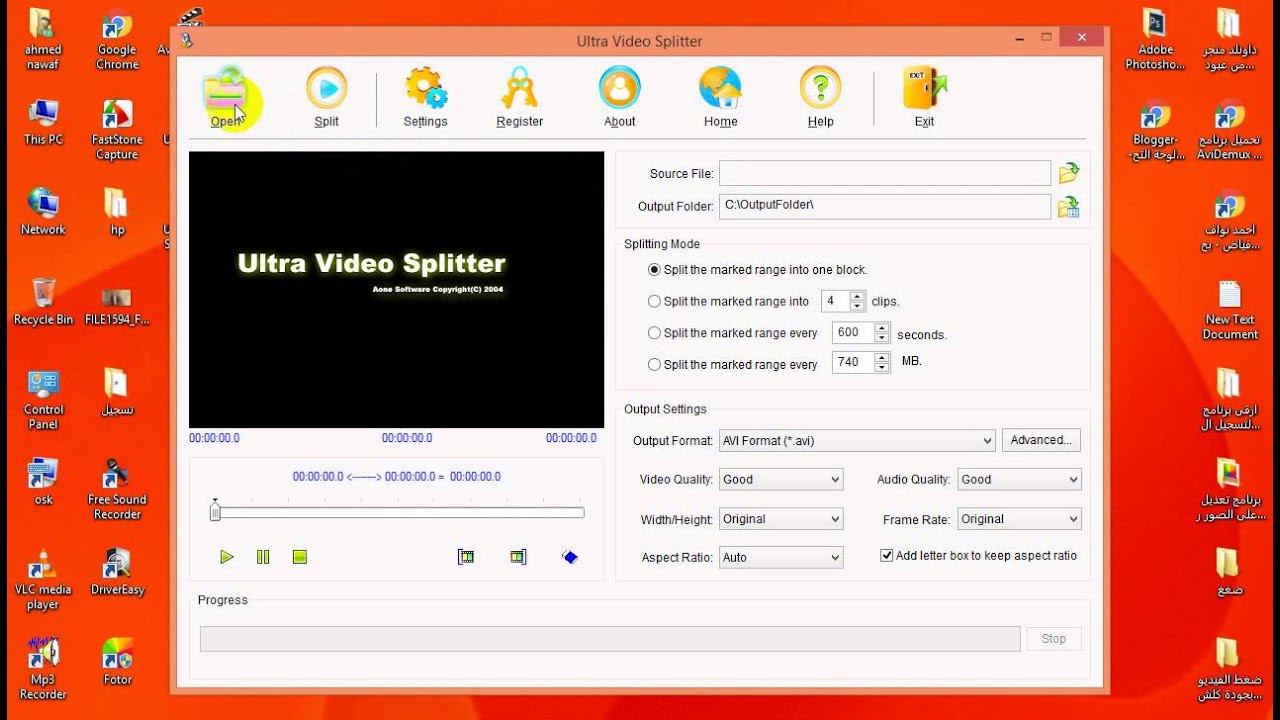
Task: Open the Width/Height dropdown
Action: 781,519
